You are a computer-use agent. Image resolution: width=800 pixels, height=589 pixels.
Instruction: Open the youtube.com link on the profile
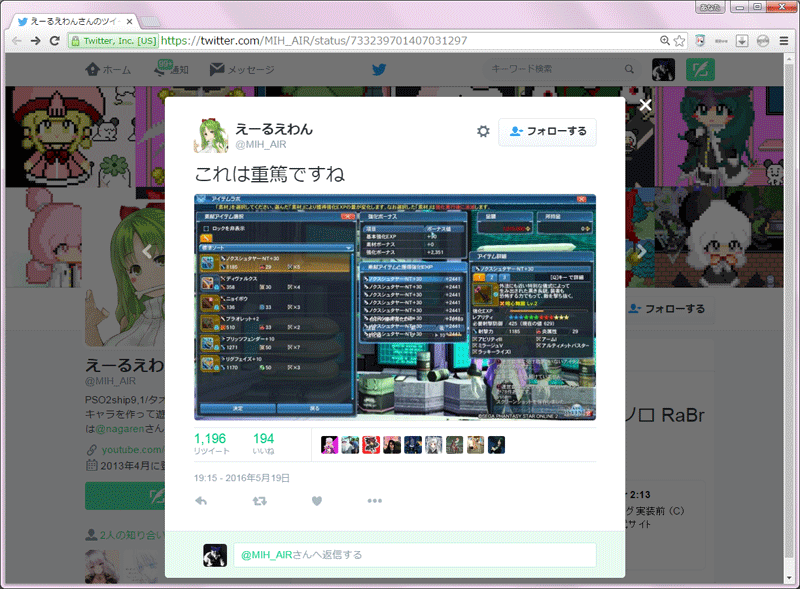(133, 450)
